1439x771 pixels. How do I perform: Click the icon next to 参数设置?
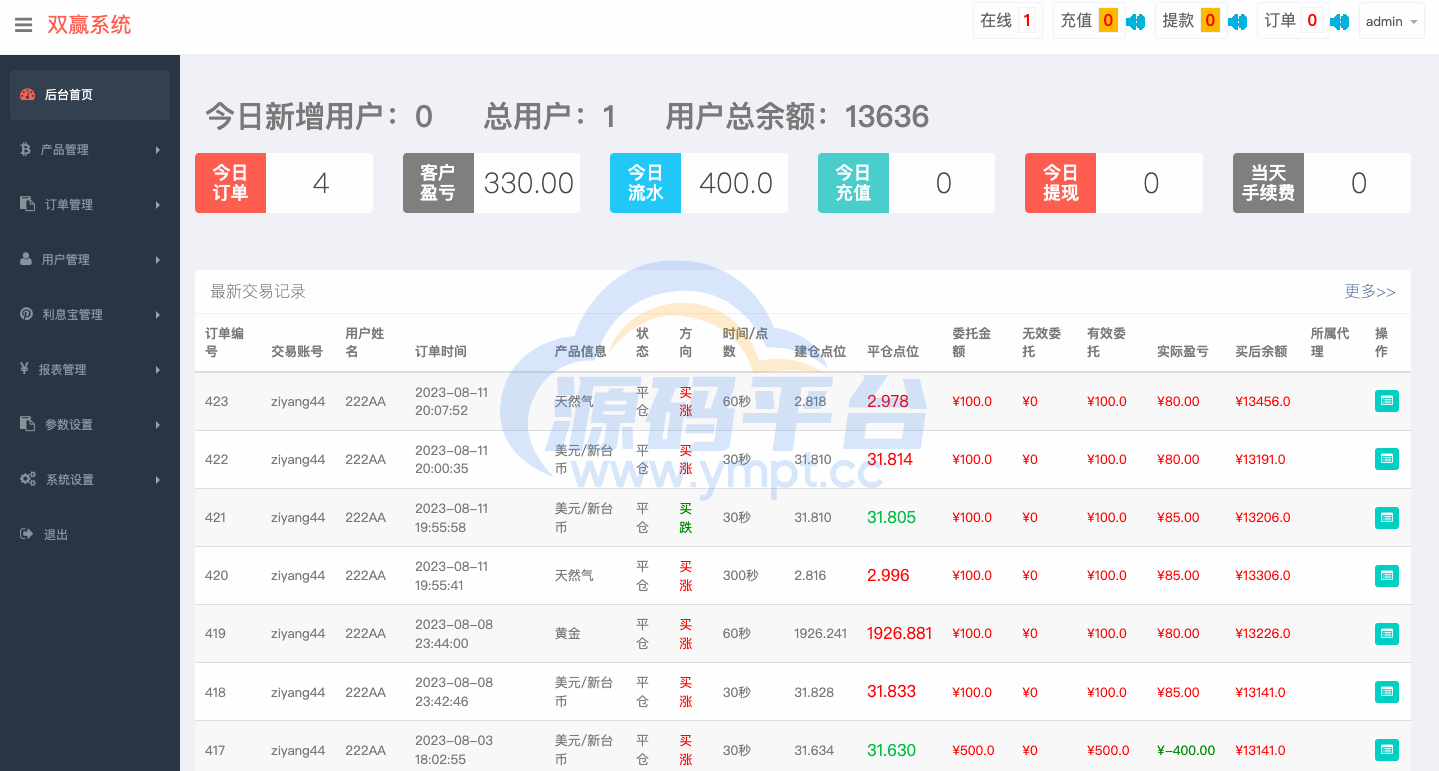point(27,424)
